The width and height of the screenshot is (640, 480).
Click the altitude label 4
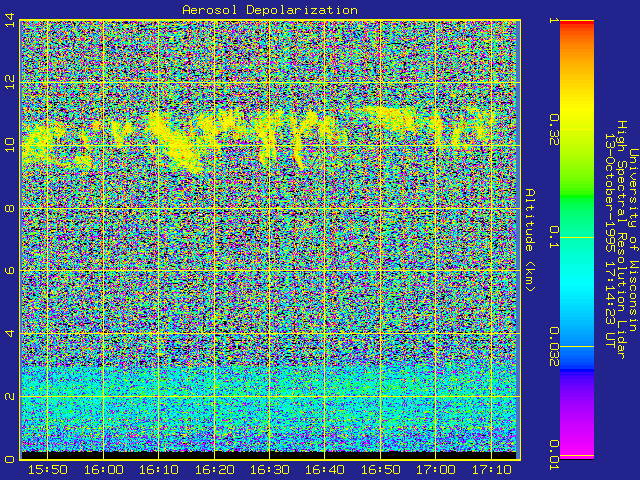[10, 333]
